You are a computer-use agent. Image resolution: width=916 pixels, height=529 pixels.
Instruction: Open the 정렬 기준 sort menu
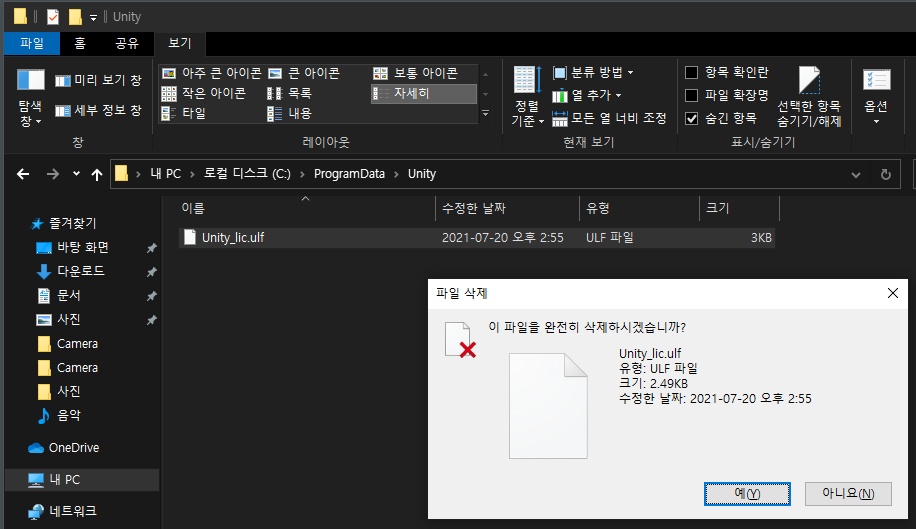click(x=528, y=97)
